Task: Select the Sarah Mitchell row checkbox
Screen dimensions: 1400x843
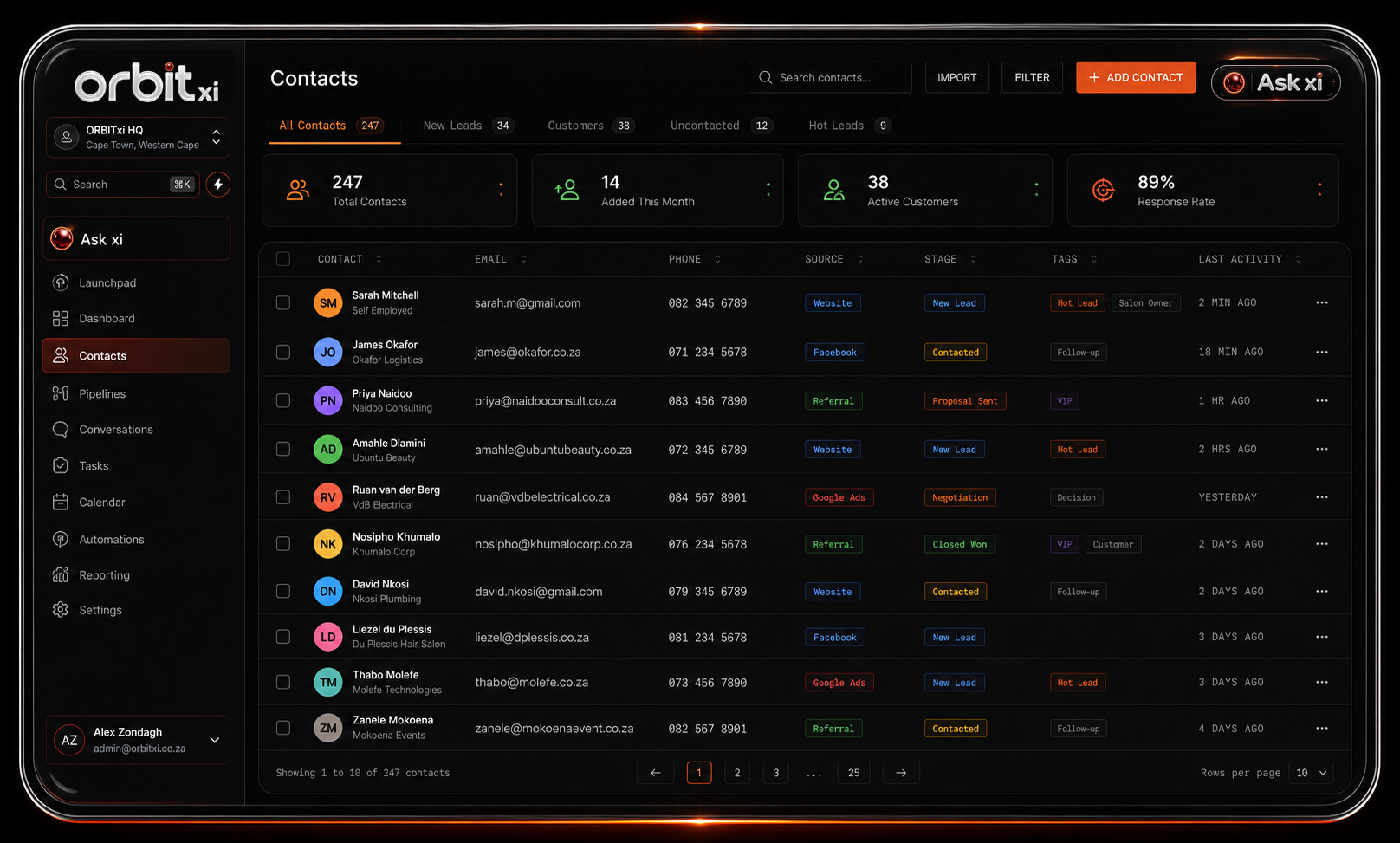Action: coord(283,302)
